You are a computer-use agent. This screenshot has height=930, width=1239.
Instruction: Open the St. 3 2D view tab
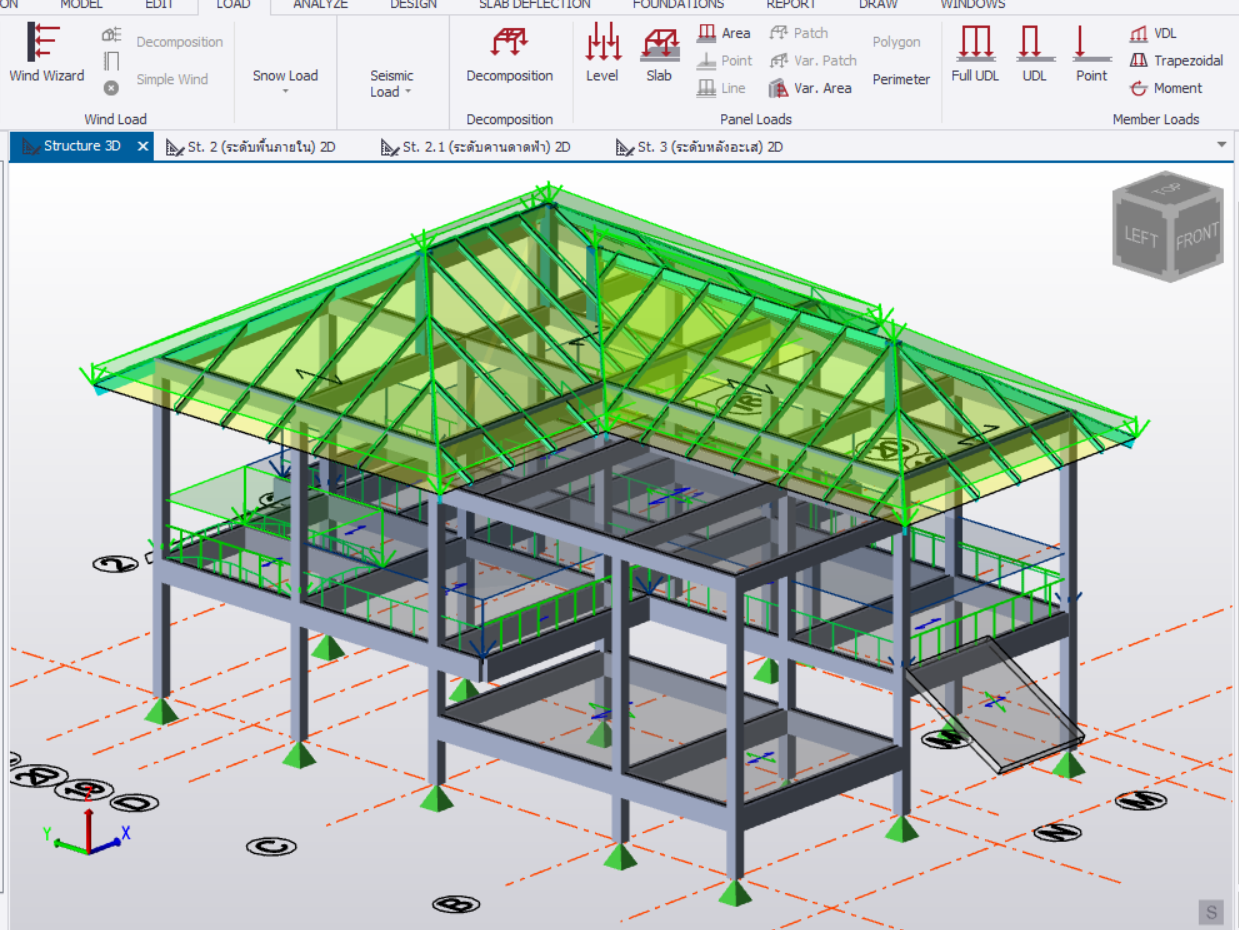click(x=699, y=147)
